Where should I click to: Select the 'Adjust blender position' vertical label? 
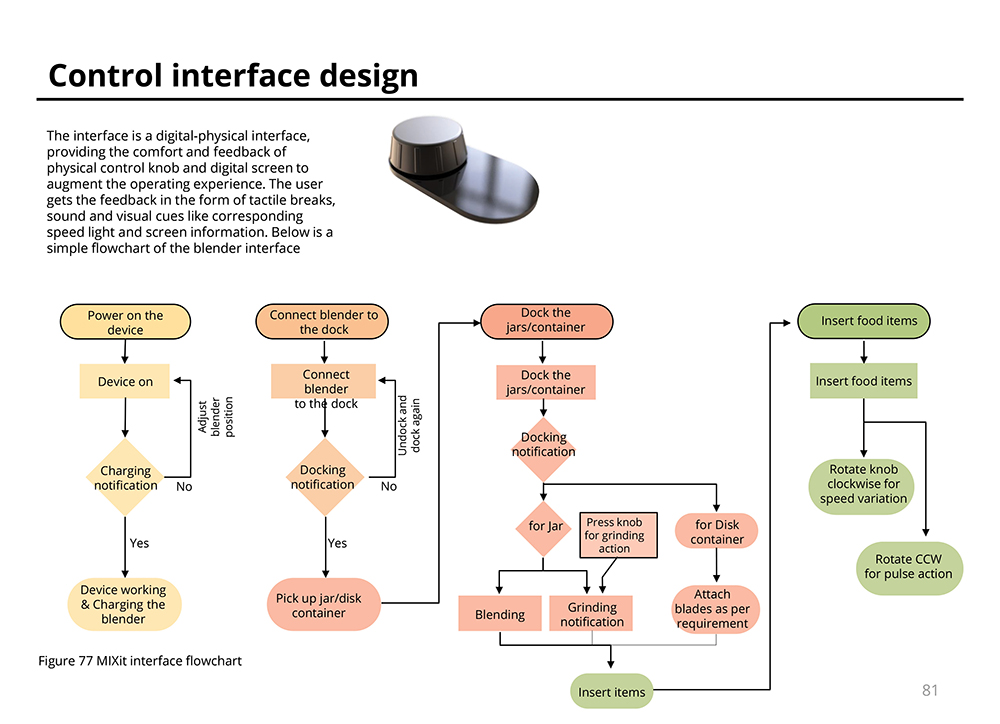(x=215, y=417)
